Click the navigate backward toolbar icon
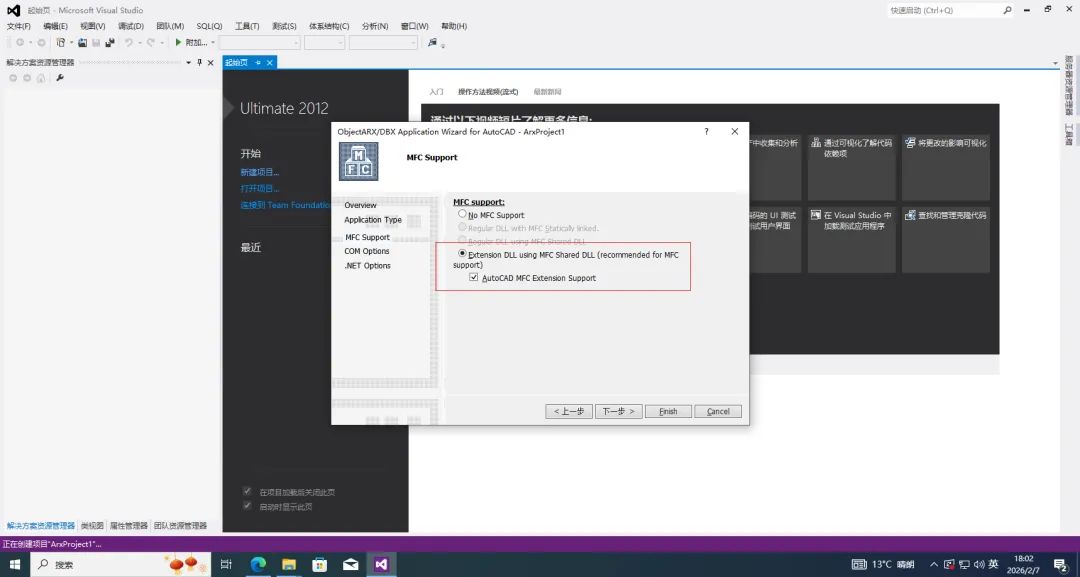1080x577 pixels. coord(19,43)
